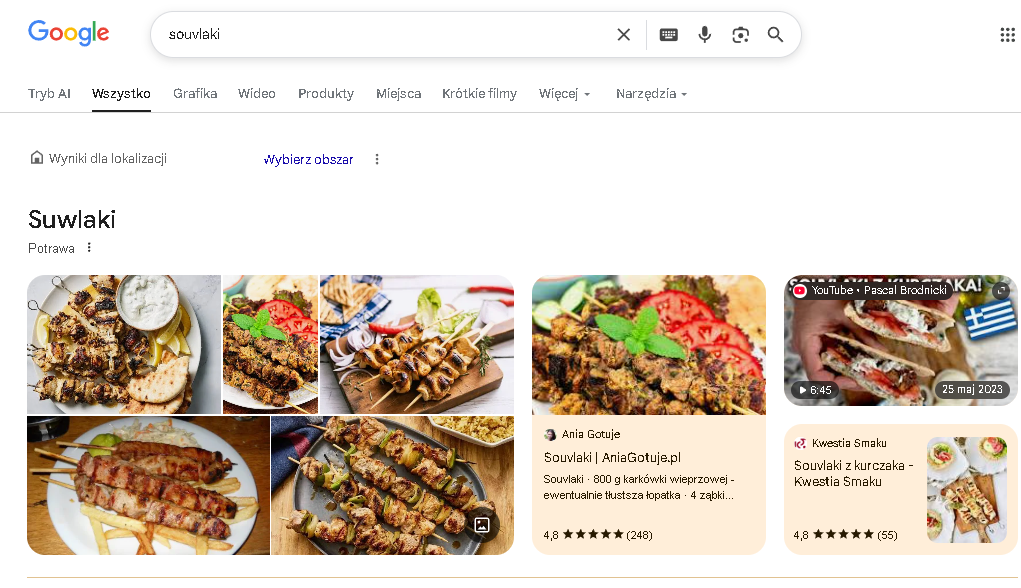Viewport: 1021px width, 588px height.
Task: Click the Google logo
Action: pos(68,33)
